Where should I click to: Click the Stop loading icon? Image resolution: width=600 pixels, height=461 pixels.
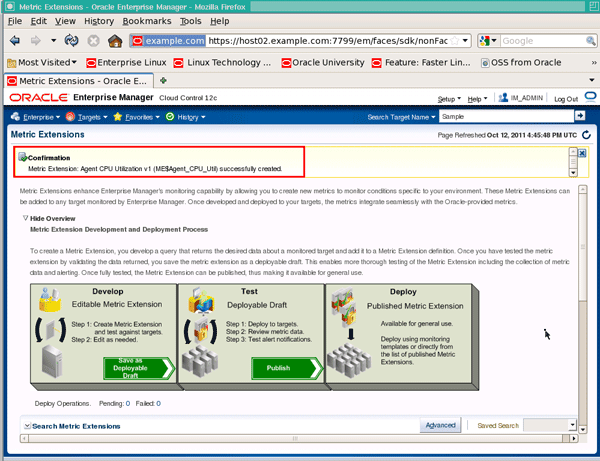[93, 41]
